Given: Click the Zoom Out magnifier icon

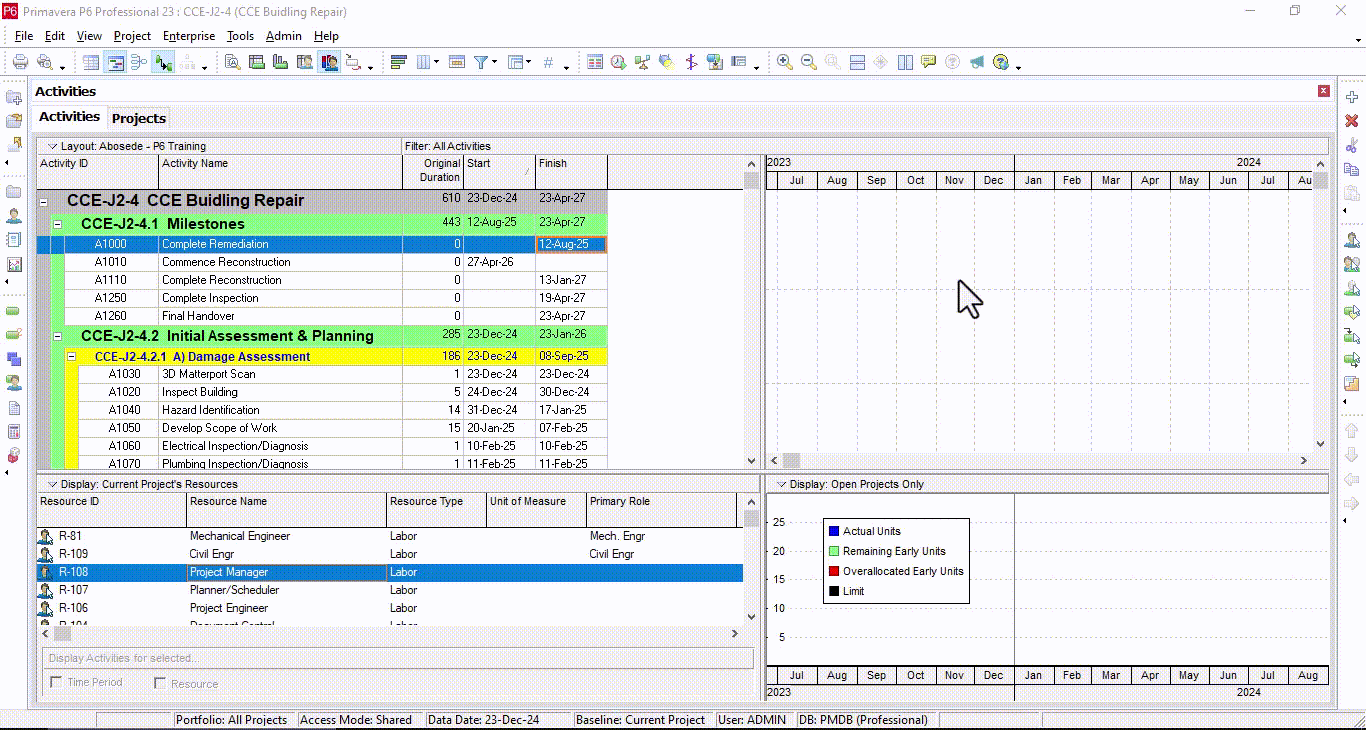Looking at the screenshot, I should coord(808,62).
